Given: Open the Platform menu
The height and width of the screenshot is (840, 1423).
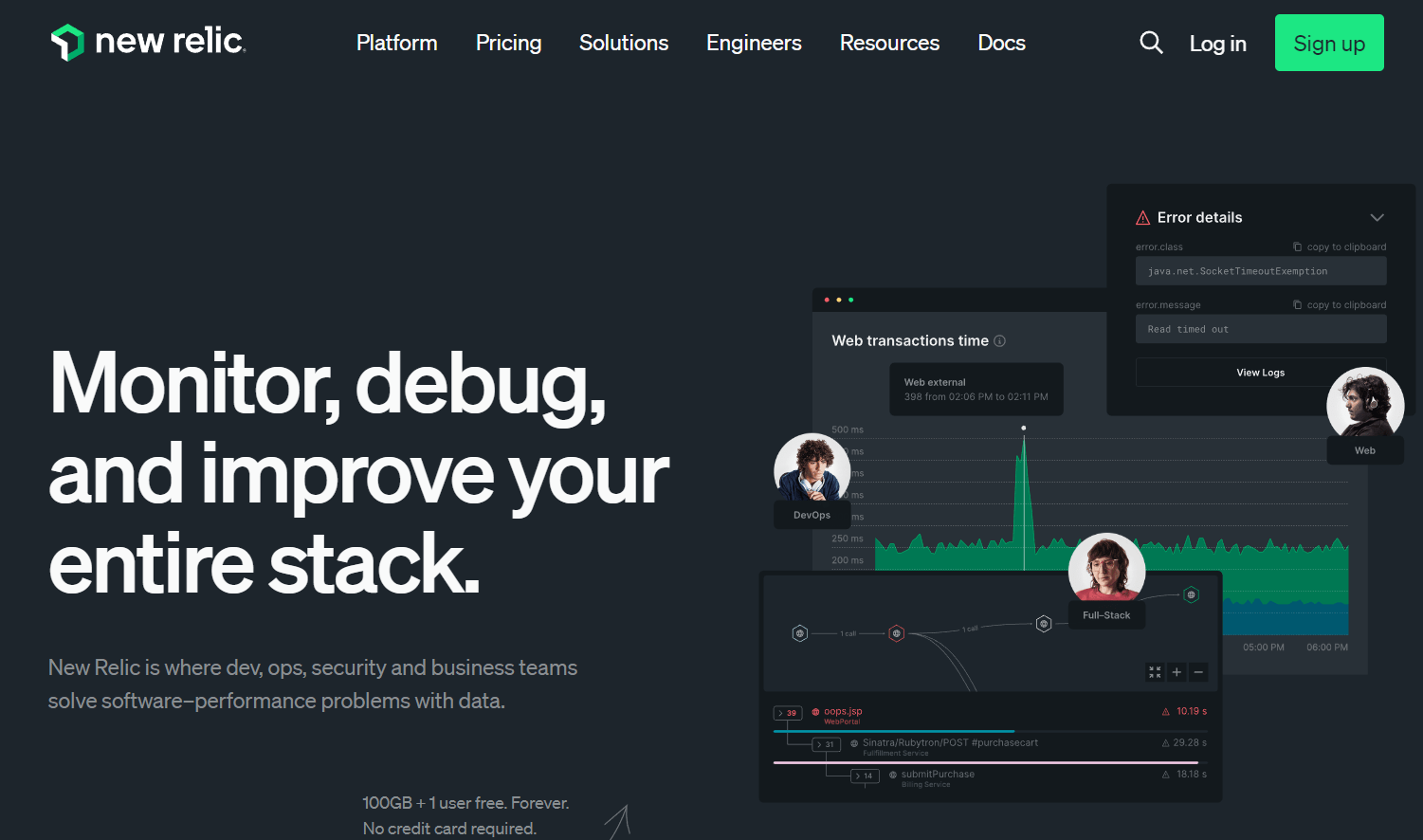Looking at the screenshot, I should pos(396,43).
